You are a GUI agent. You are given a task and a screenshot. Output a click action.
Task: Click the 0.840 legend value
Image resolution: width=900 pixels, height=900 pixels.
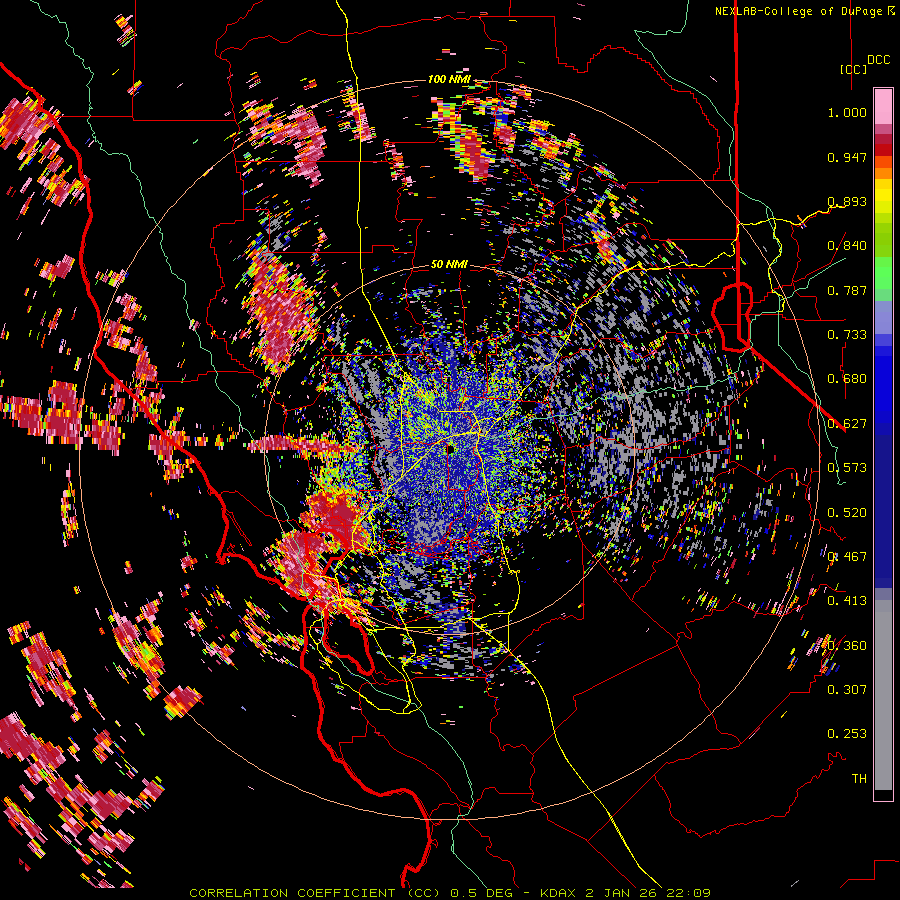(847, 246)
